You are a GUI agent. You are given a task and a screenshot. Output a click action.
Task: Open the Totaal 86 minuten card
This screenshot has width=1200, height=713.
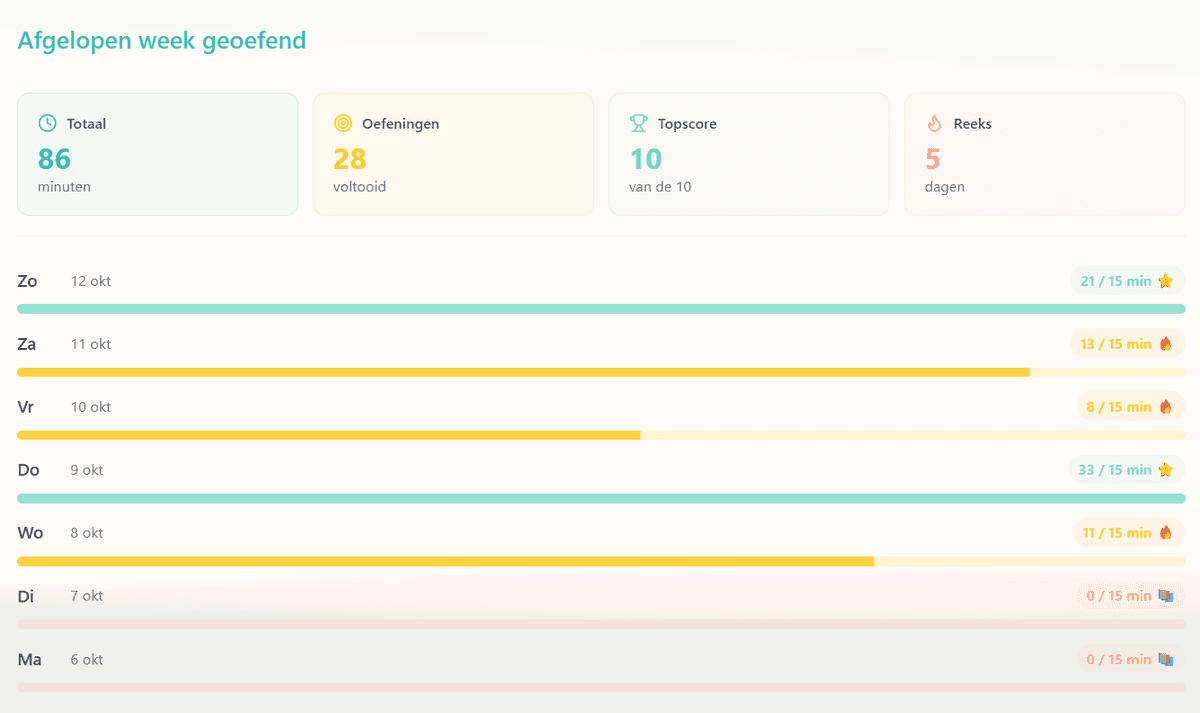tap(157, 154)
